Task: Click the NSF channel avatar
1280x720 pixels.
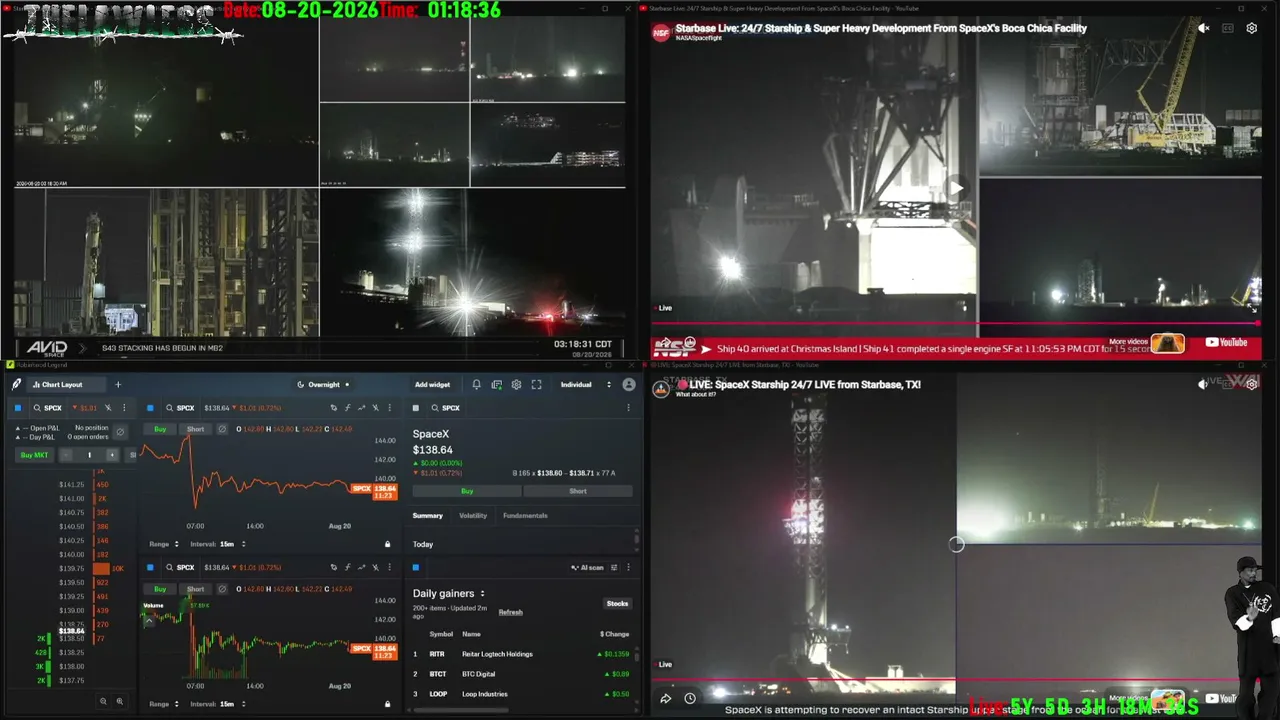Action: [x=661, y=33]
